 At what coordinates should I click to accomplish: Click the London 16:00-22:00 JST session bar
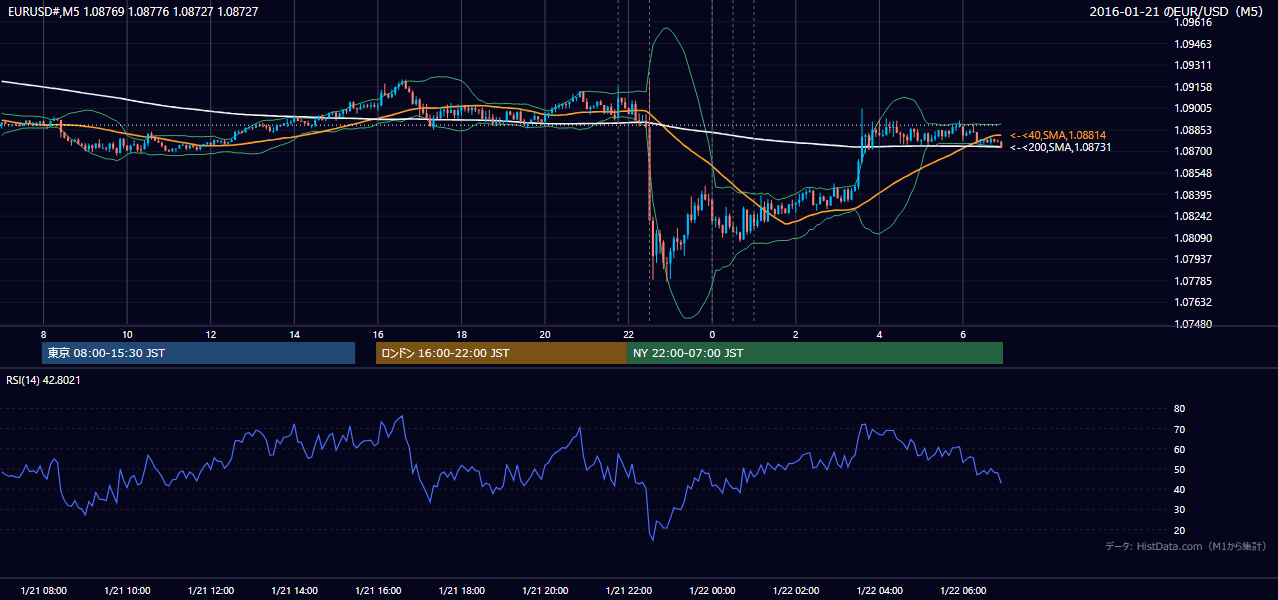tap(501, 353)
